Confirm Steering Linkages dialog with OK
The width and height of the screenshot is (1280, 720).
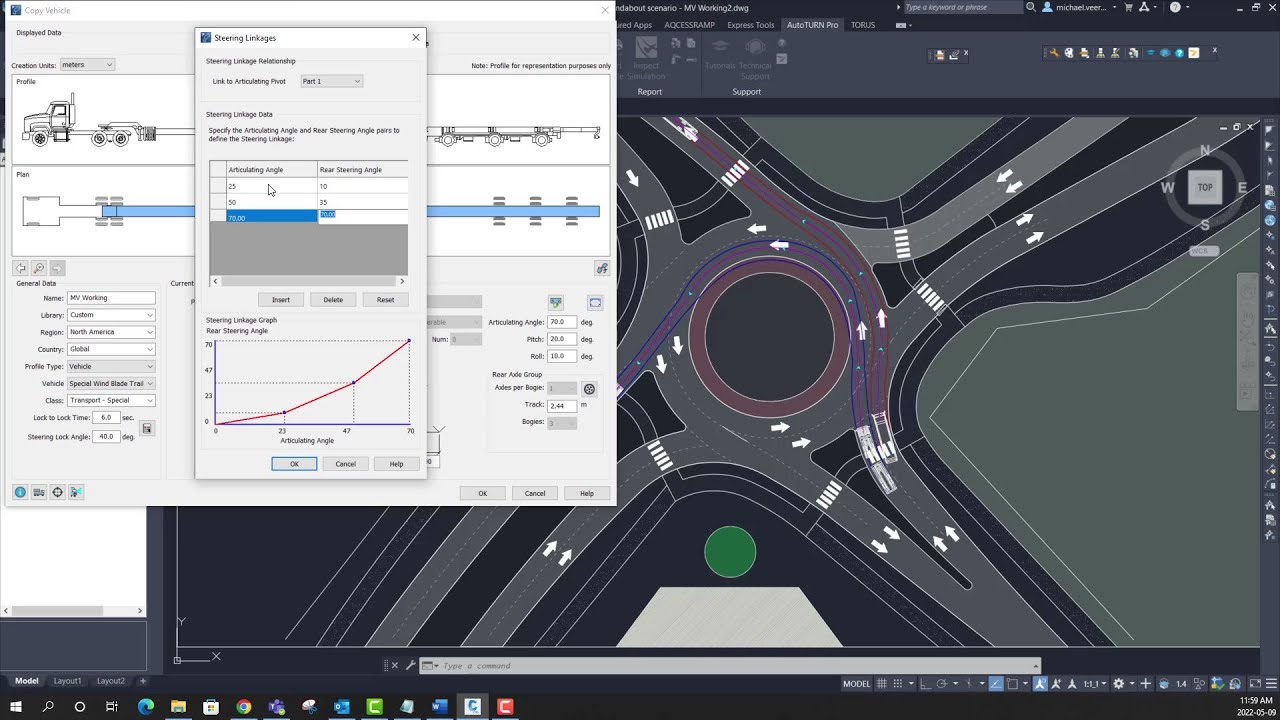[294, 464]
